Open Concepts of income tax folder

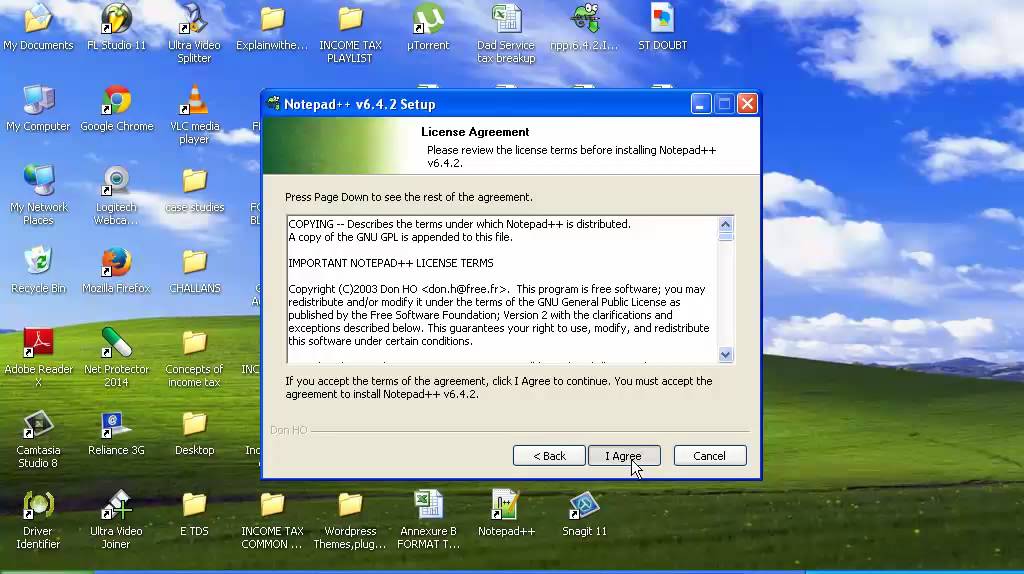click(194, 357)
